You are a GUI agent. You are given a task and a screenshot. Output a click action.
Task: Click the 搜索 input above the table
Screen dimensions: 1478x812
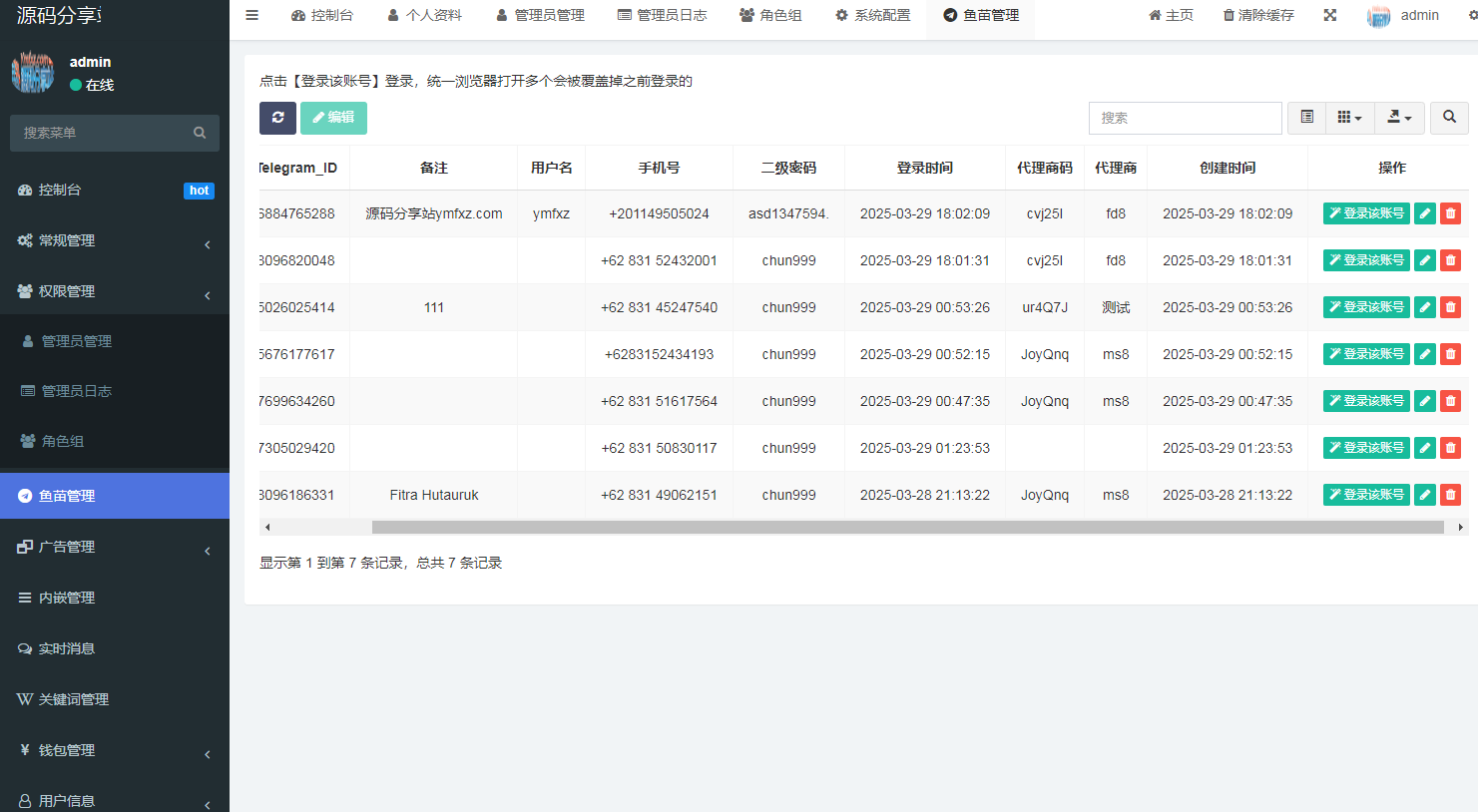tap(1185, 118)
